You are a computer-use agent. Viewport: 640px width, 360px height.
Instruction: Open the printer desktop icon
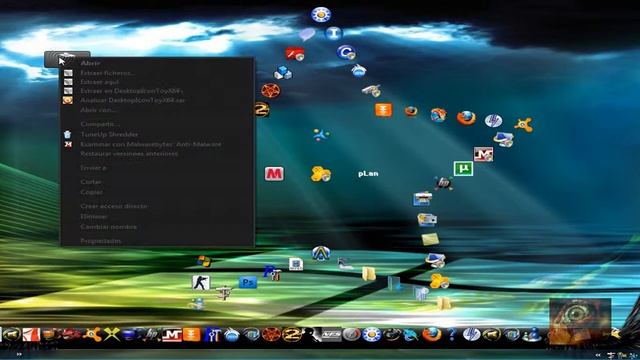(422, 199)
